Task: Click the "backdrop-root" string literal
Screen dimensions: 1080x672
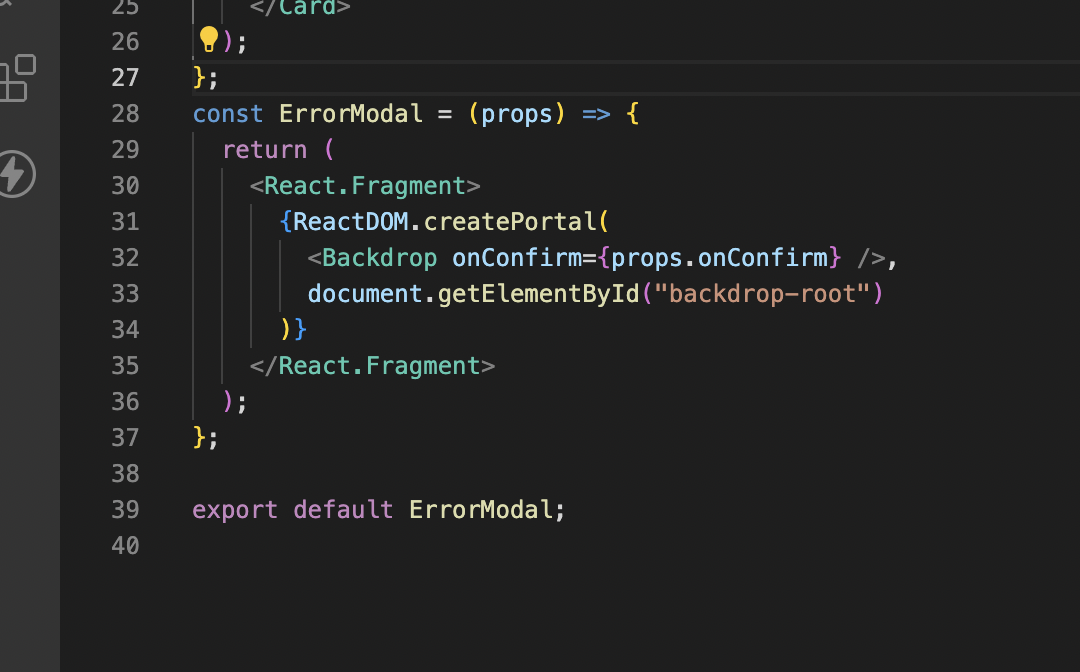Action: click(762, 294)
